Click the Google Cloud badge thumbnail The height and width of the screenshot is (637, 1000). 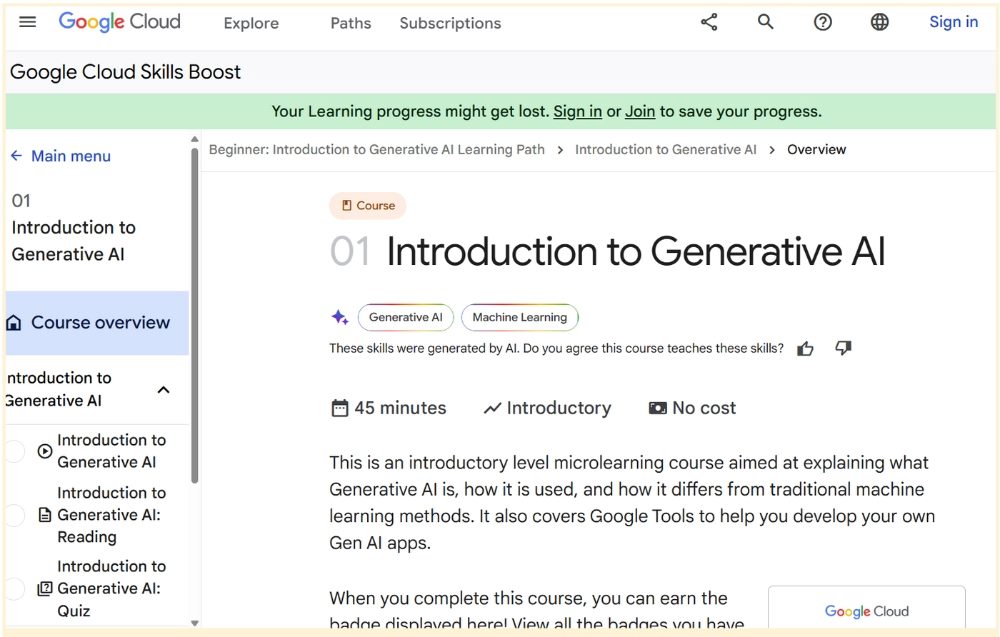click(867, 609)
